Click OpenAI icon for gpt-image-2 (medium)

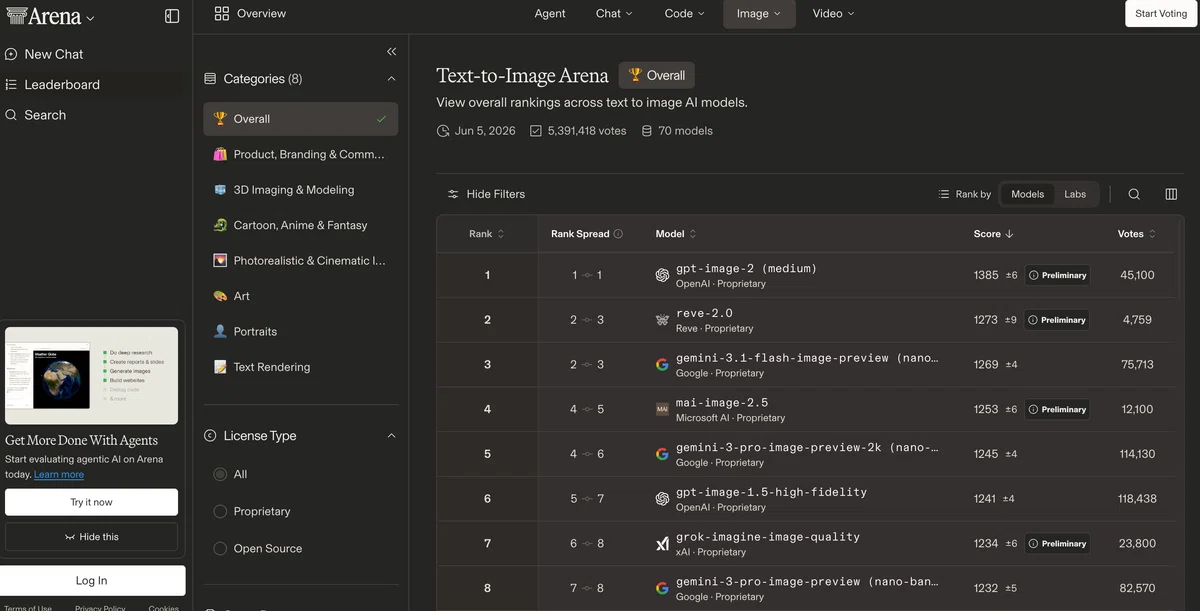tap(662, 275)
